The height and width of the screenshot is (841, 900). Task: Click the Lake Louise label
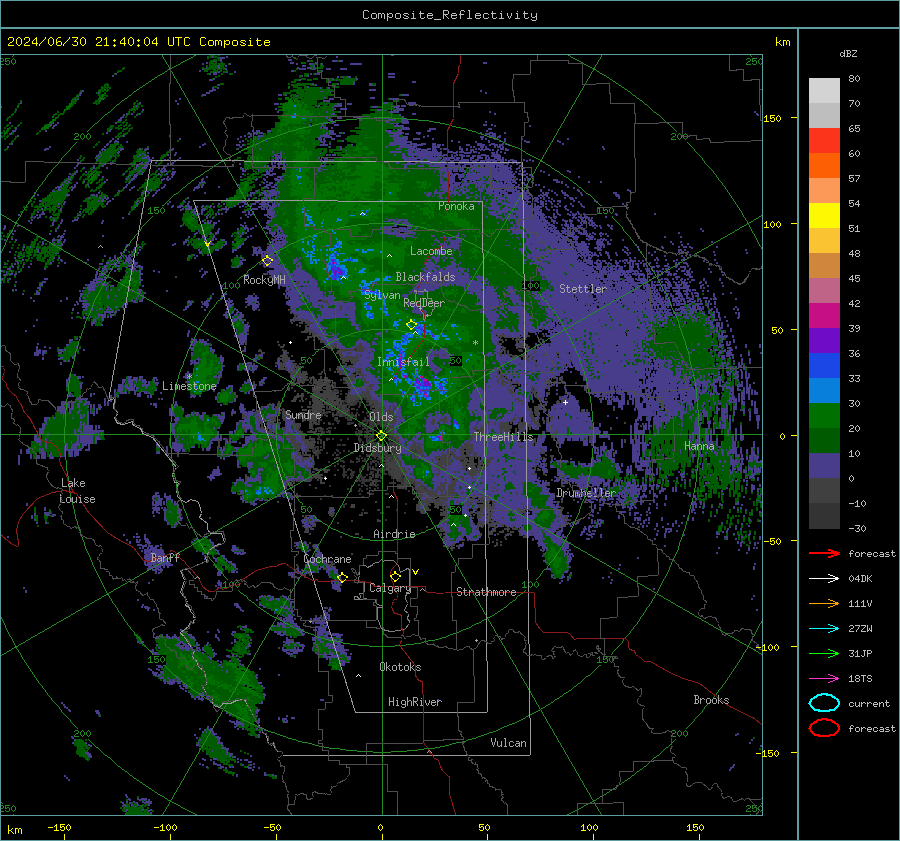coord(77,491)
